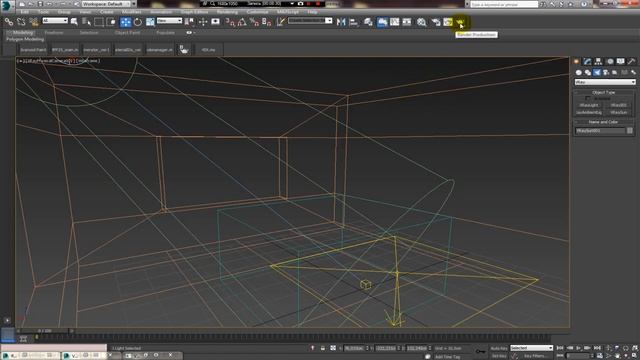Click the Play Animation button
Viewport: 640px width, 360px height.
pos(578,348)
